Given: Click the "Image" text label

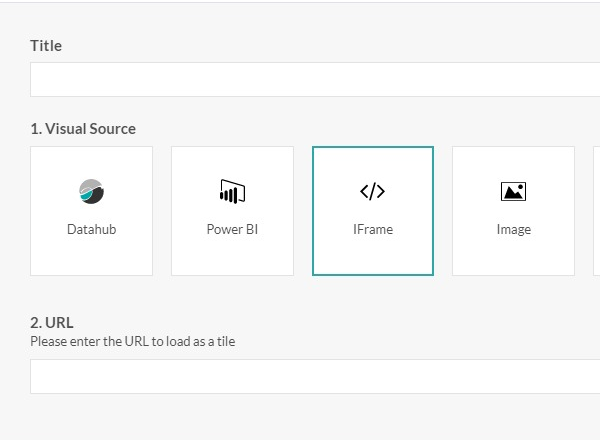Looking at the screenshot, I should tap(513, 230).
